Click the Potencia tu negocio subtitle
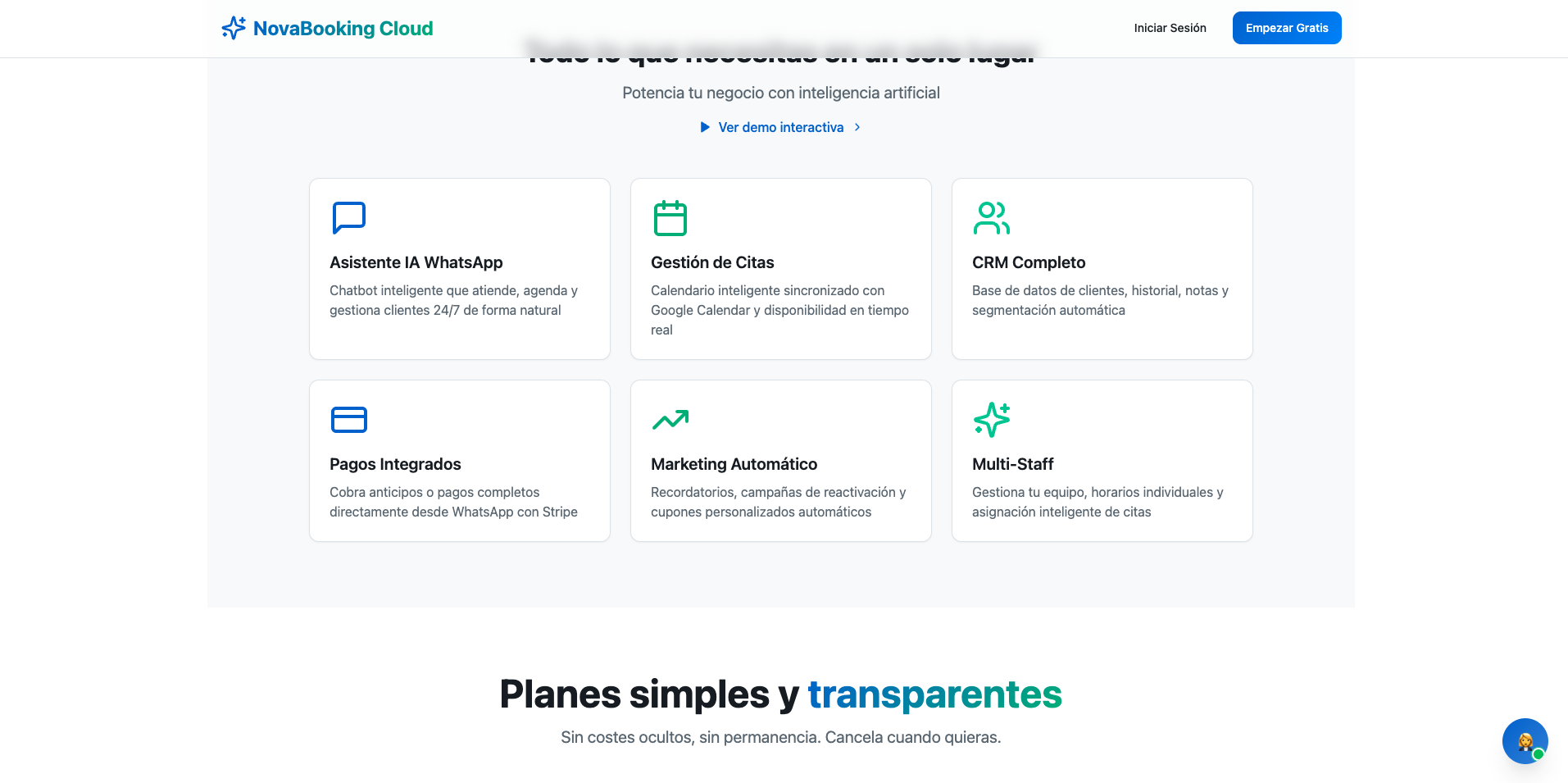1568x783 pixels. click(781, 93)
